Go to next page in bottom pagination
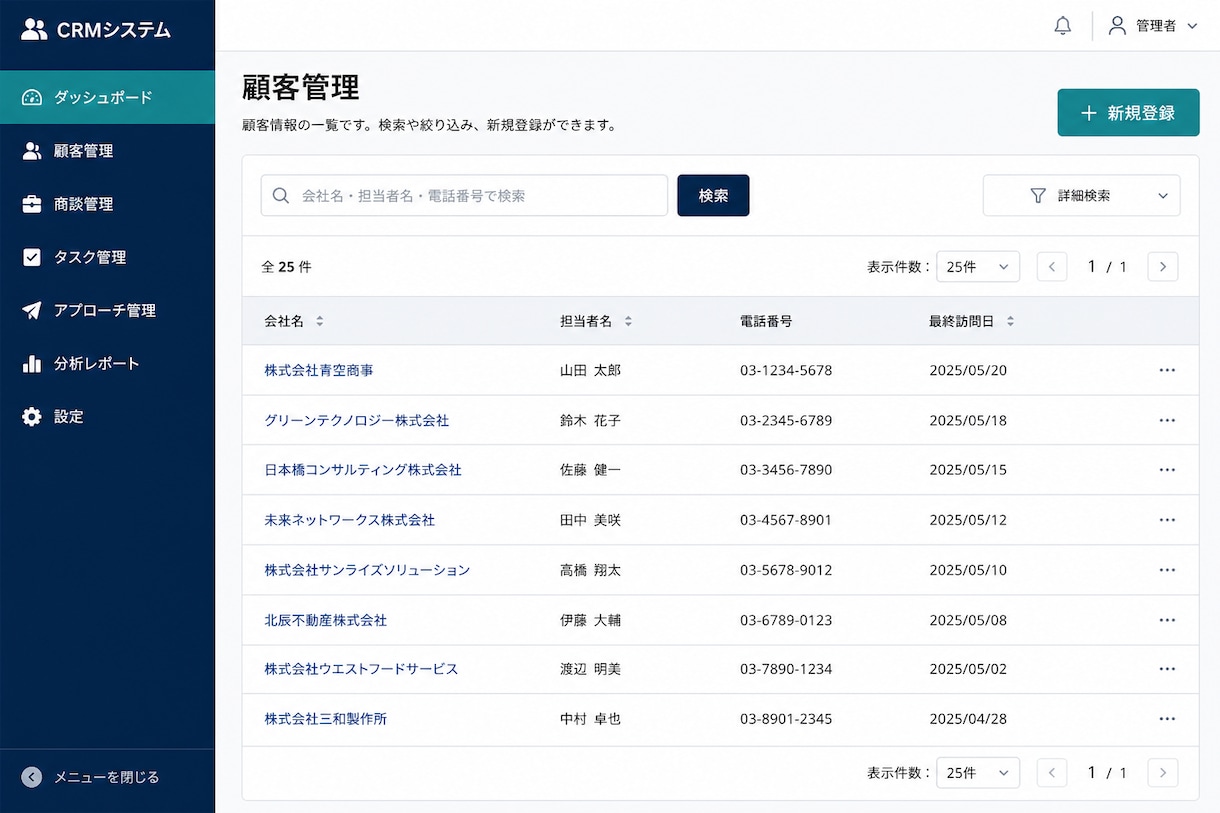 [x=1162, y=772]
